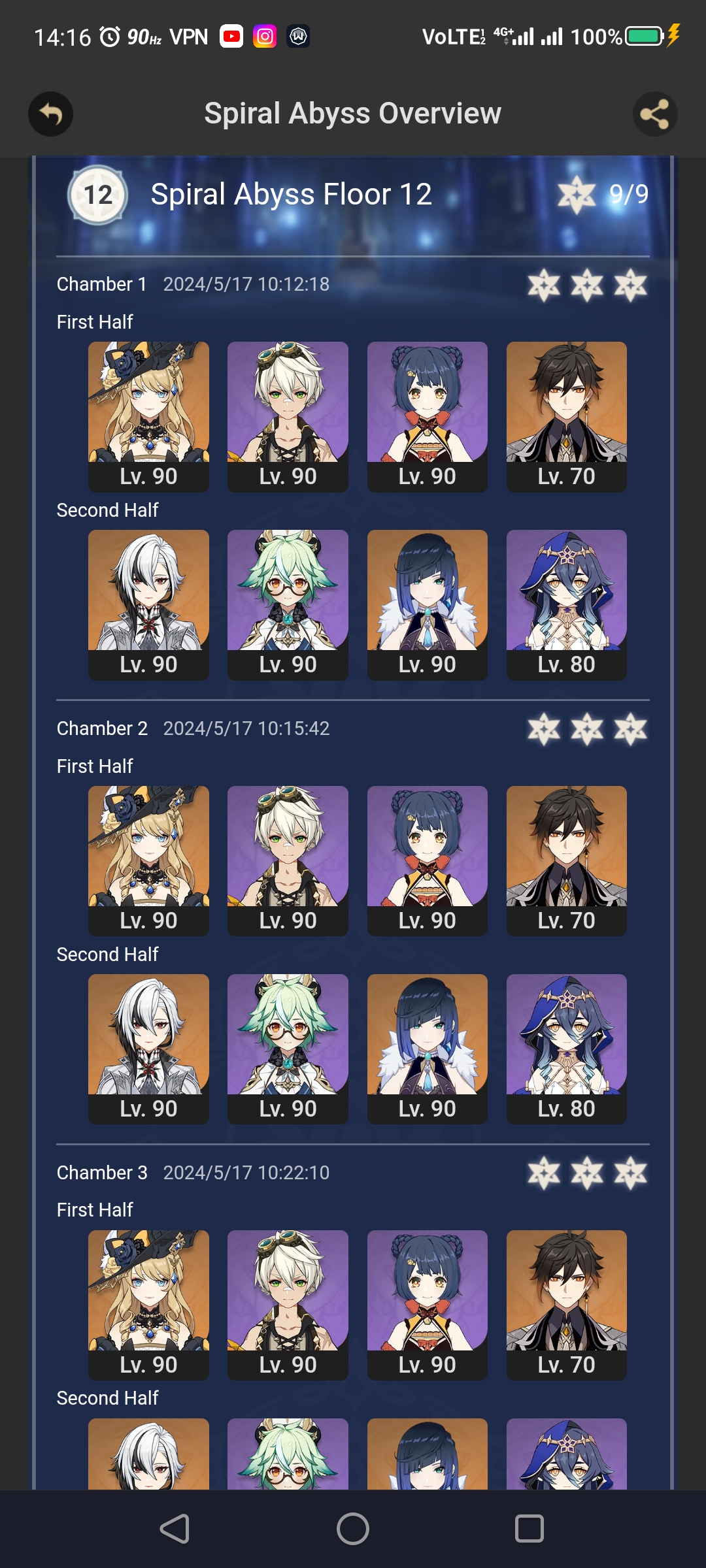The image size is (706, 1568).
Task: Tap Chamber 1 timestamp 10:12:18
Action: [246, 284]
